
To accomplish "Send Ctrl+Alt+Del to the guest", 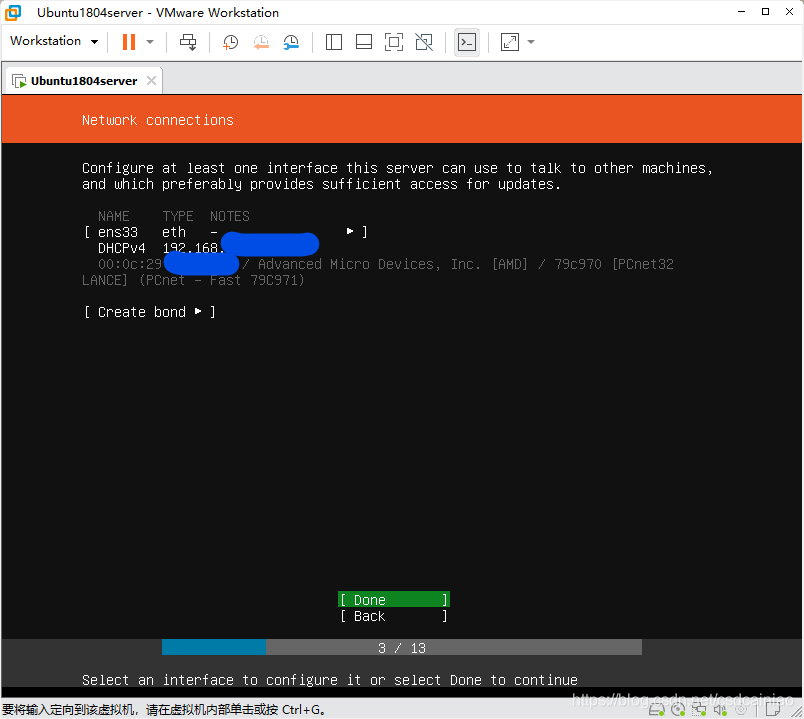I will [x=188, y=42].
